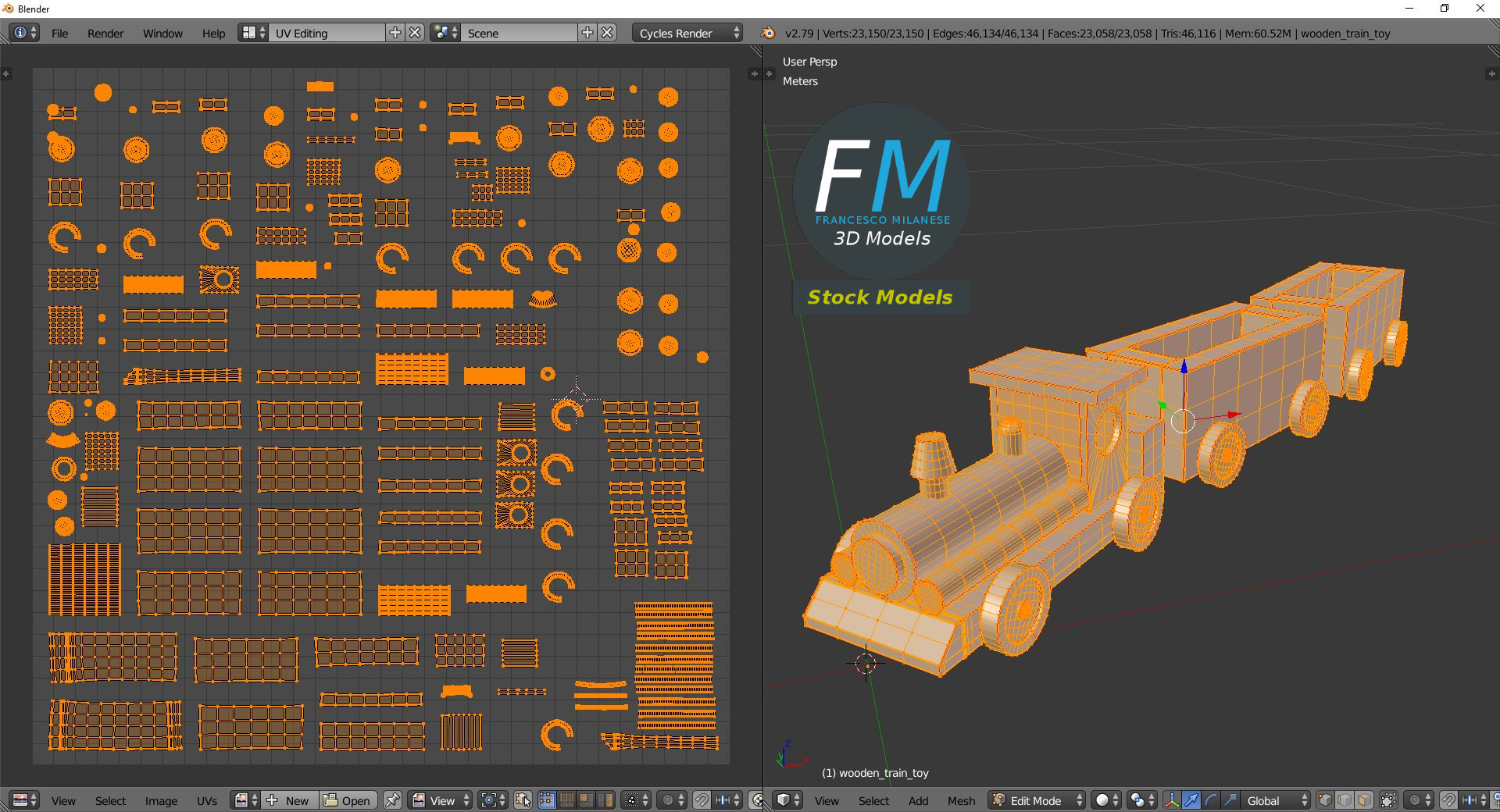Open the UV editor View mode dropdown
The width and height of the screenshot is (1500, 812).
(441, 800)
